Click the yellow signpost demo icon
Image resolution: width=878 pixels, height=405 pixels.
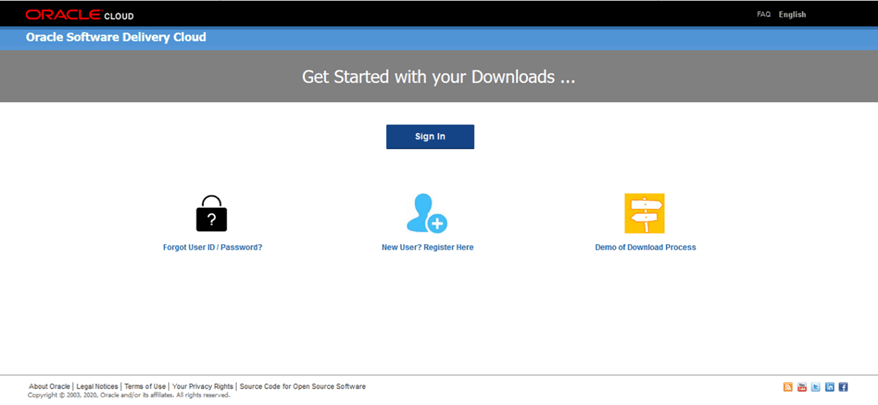[x=645, y=213]
